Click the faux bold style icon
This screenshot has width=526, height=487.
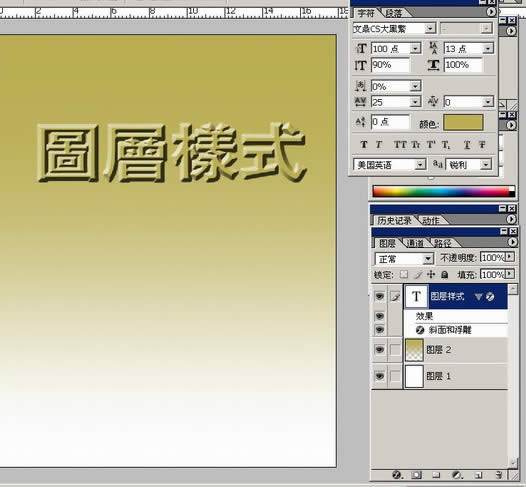(x=364, y=145)
